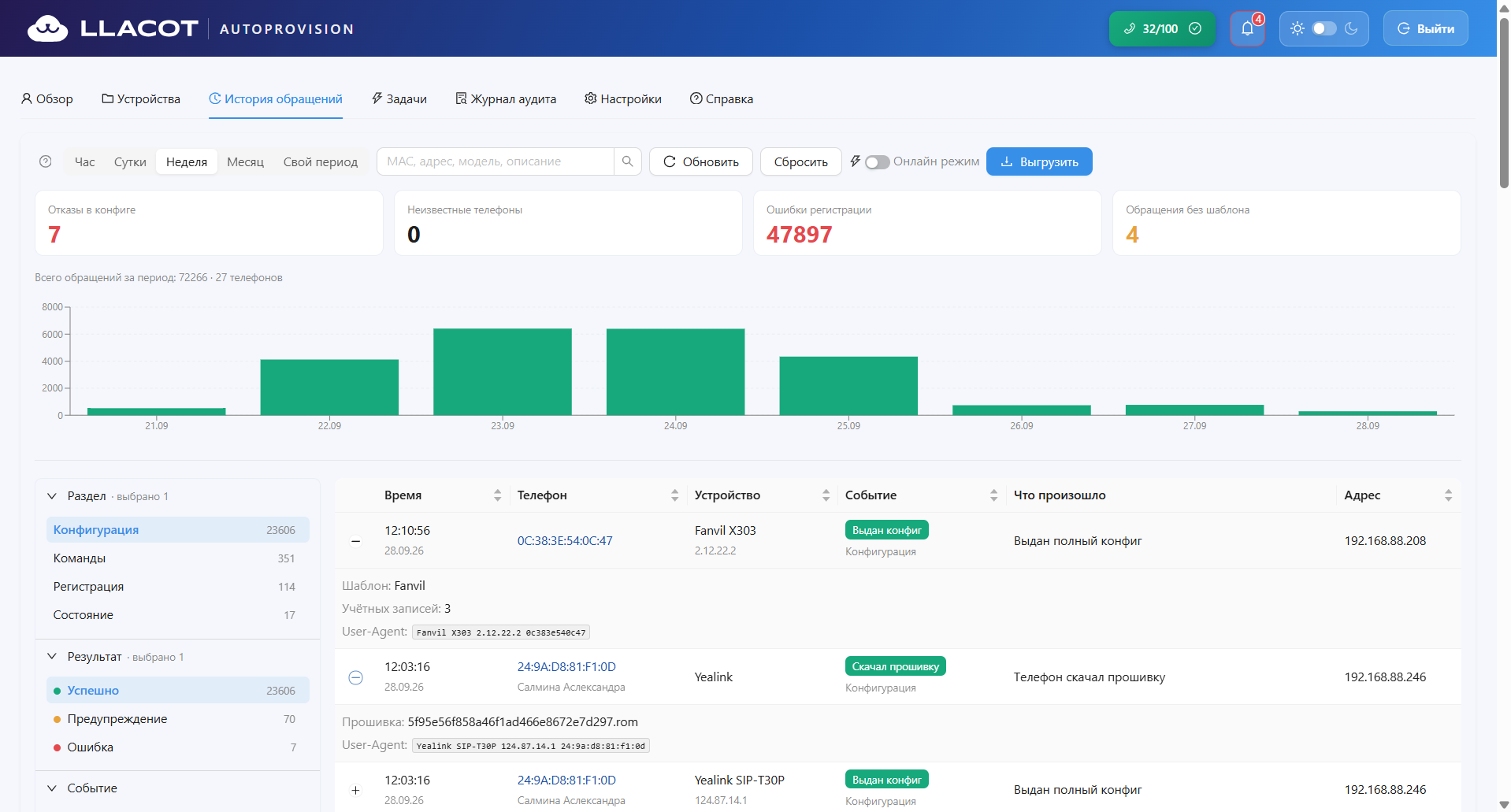Sort table by Время column
The width and height of the screenshot is (1511, 812).
coord(497,495)
